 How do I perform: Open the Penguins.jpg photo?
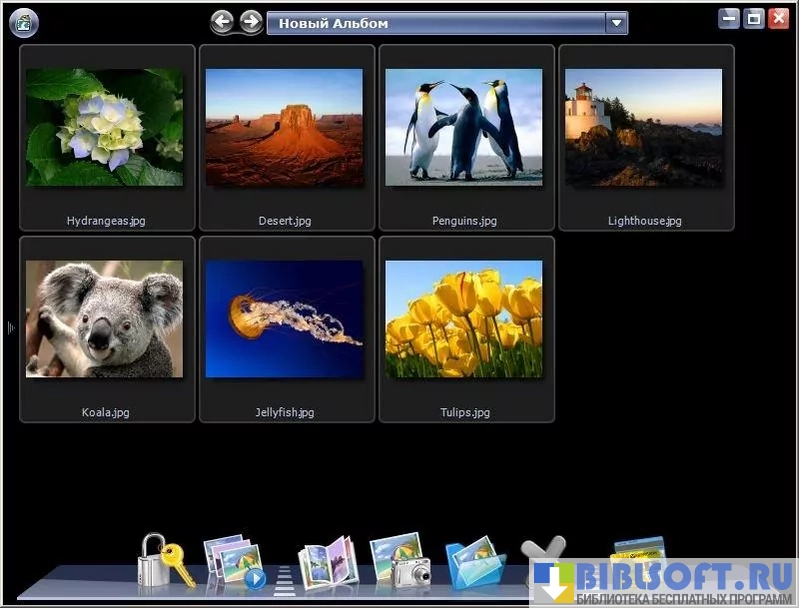pos(464,127)
